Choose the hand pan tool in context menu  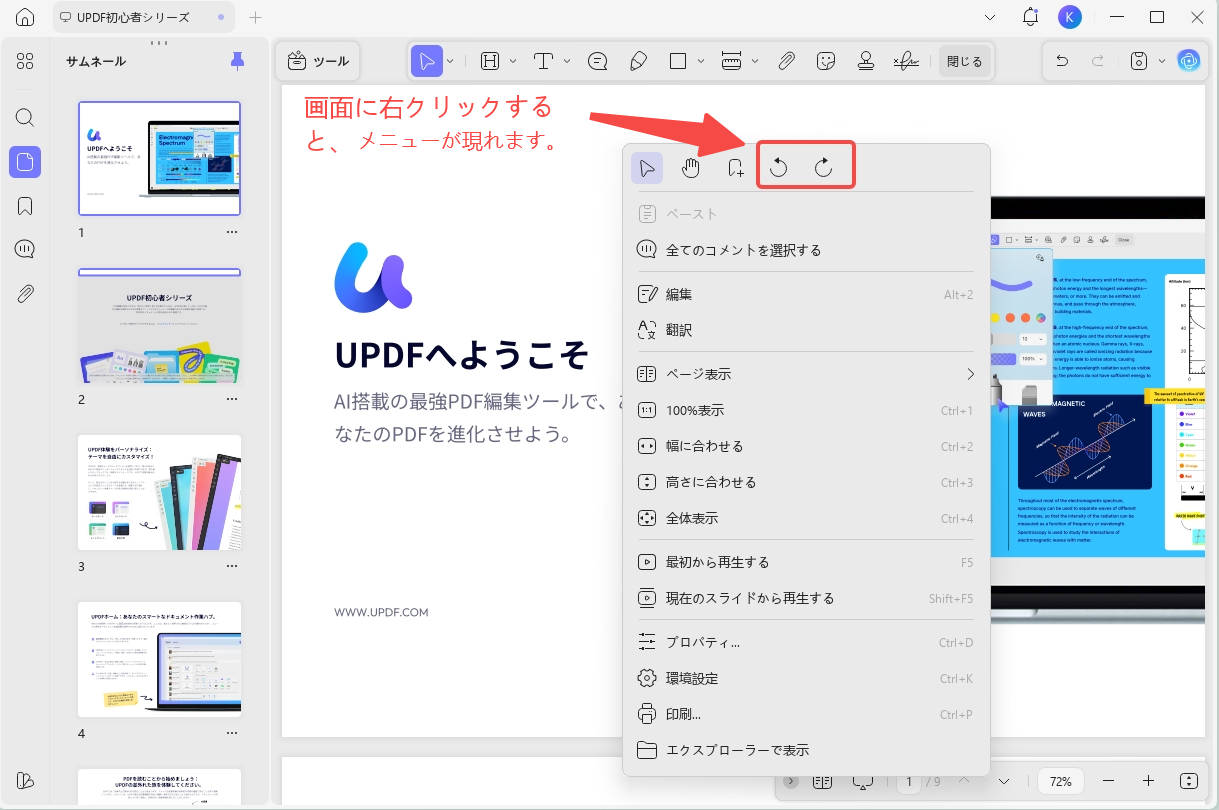[x=691, y=167]
